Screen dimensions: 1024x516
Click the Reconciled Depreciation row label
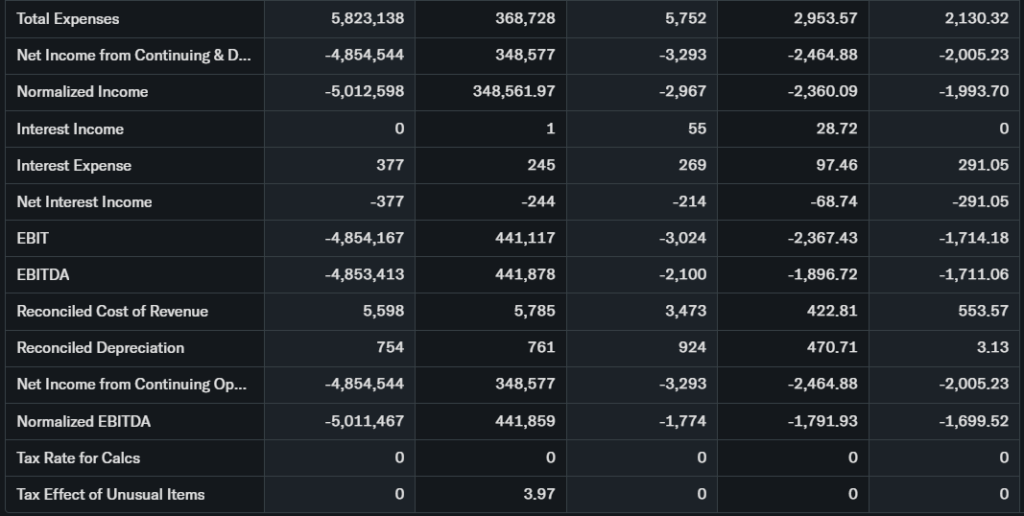[x=100, y=348]
